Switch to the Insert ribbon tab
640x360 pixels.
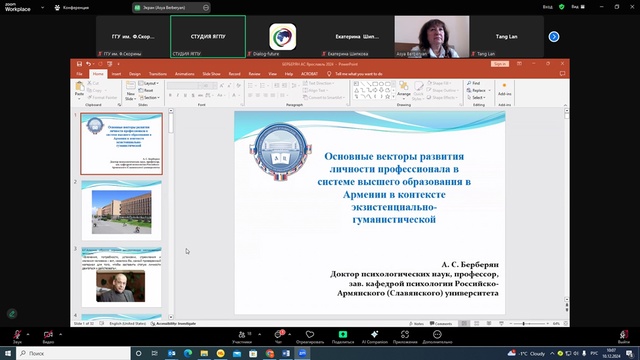(116, 74)
